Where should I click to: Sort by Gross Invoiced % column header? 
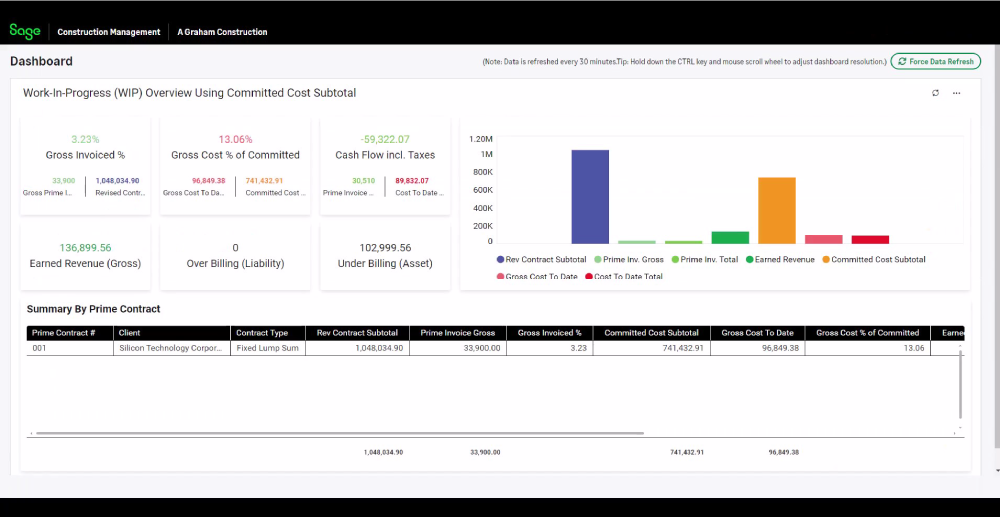click(x=550, y=333)
